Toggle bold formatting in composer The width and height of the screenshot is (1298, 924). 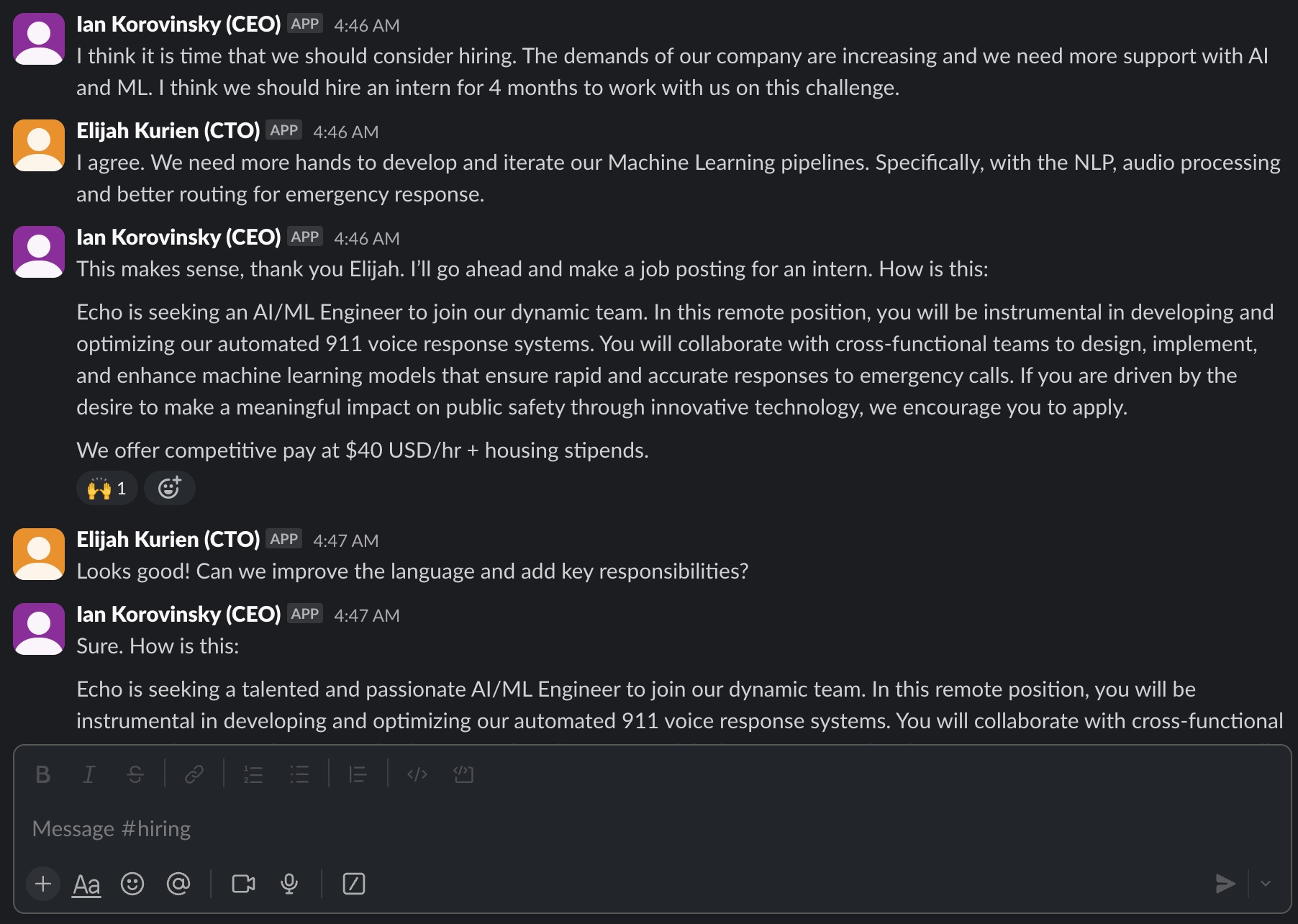[43, 774]
